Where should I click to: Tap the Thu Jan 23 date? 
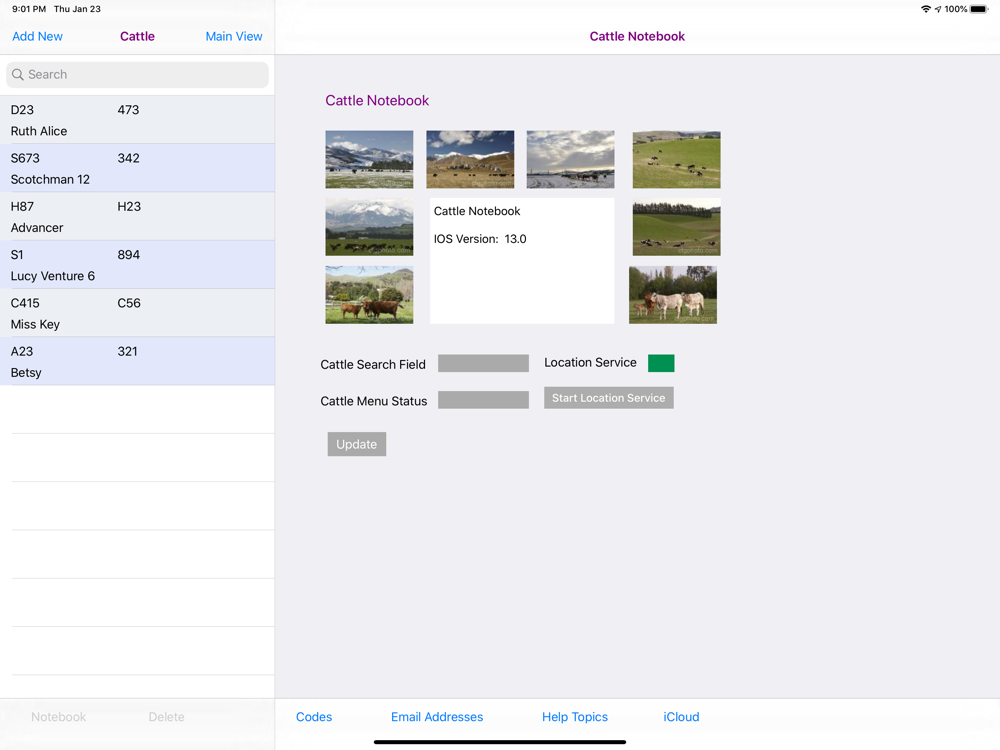point(77,9)
